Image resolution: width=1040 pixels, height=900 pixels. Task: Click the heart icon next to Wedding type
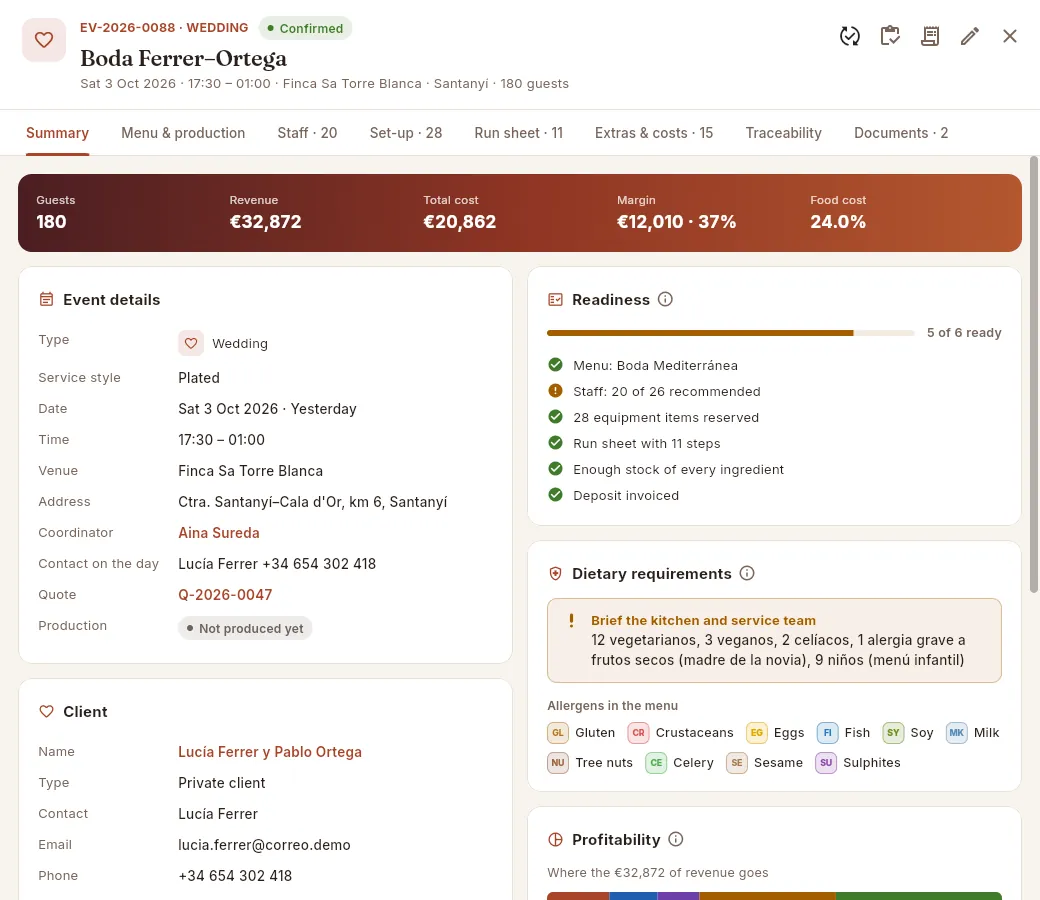click(x=190, y=343)
